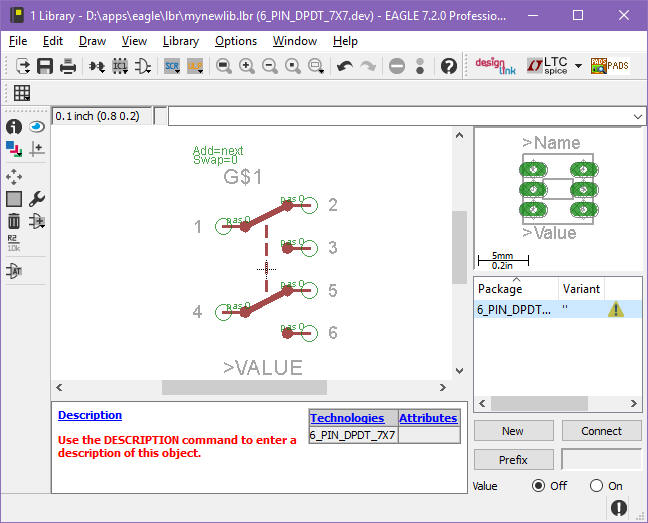Viewport: 648px width, 523px height.
Task: Open the Library menu
Action: point(180,41)
